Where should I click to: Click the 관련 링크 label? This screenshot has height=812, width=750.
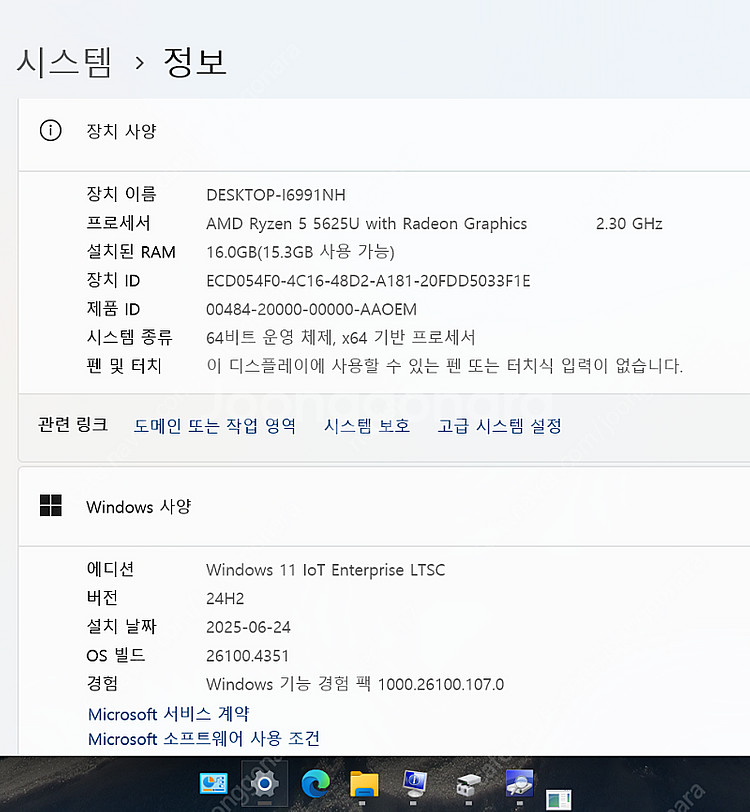coord(73,425)
